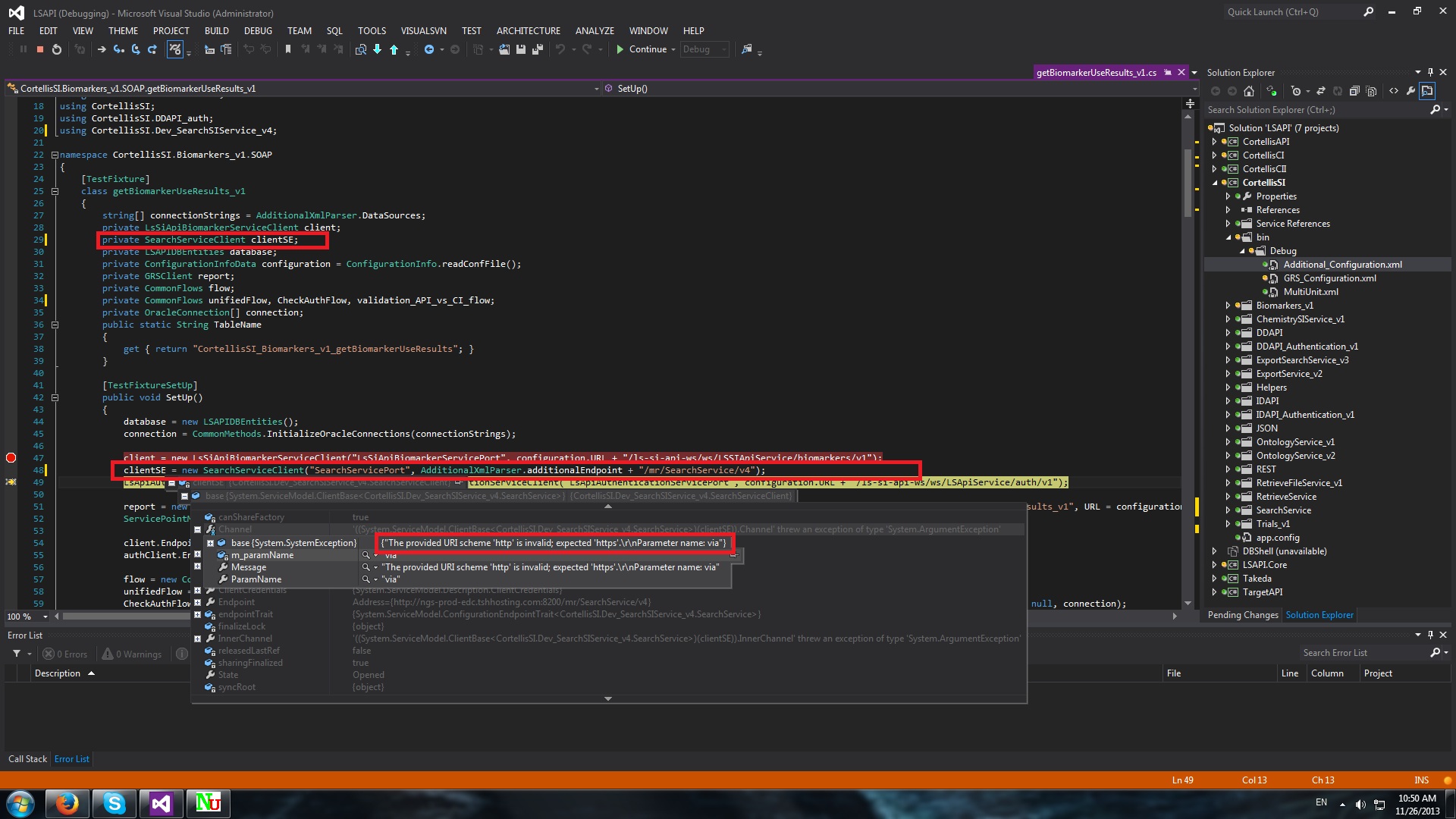Click the Description column header in Error List
Viewport: 1456px width, 819px height.
[58, 673]
